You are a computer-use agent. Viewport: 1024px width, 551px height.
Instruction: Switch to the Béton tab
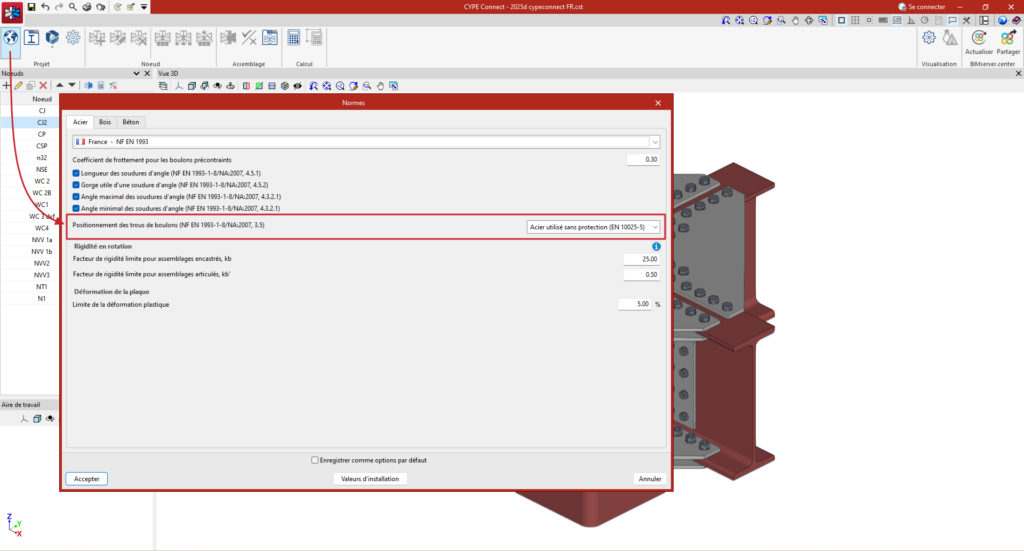click(x=131, y=122)
